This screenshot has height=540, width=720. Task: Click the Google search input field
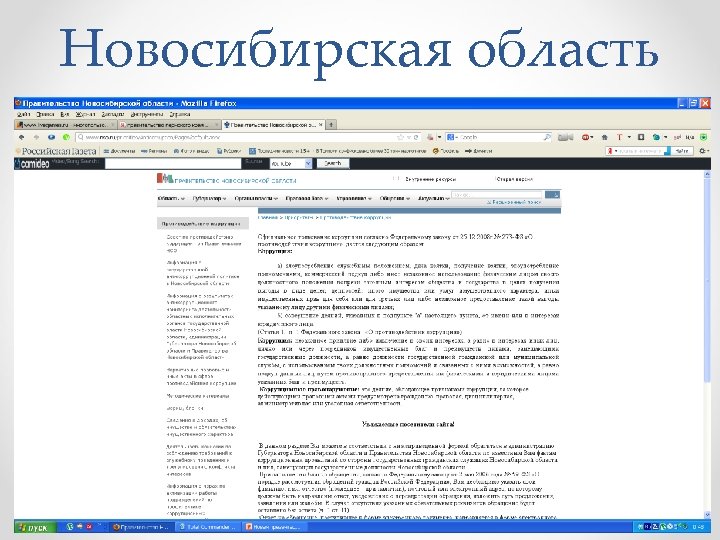pyautogui.click(x=501, y=137)
